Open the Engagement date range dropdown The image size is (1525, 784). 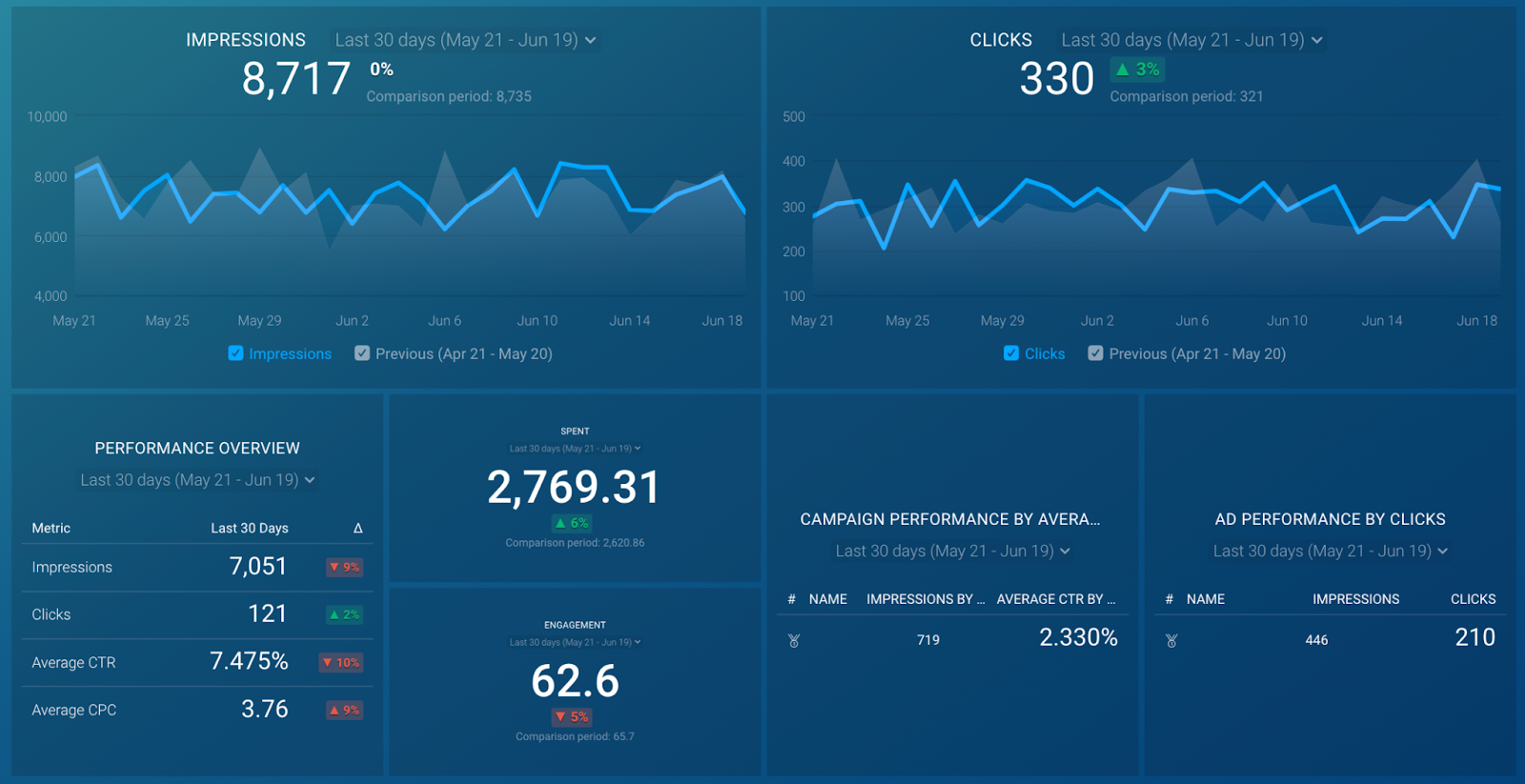pyautogui.click(x=575, y=642)
